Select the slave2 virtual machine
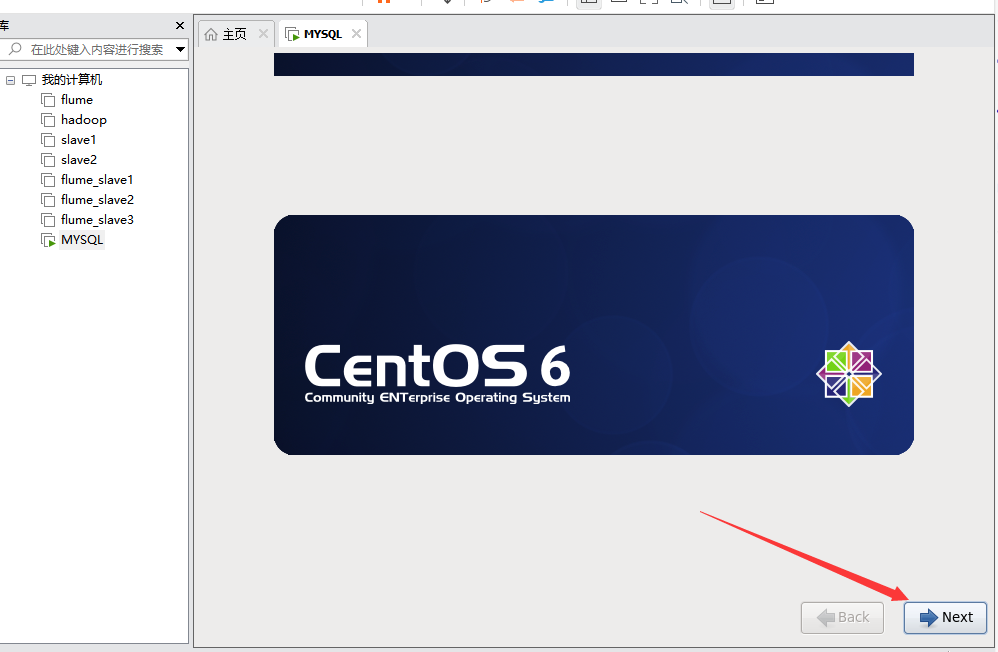This screenshot has height=652, width=998. pyautogui.click(x=78, y=160)
